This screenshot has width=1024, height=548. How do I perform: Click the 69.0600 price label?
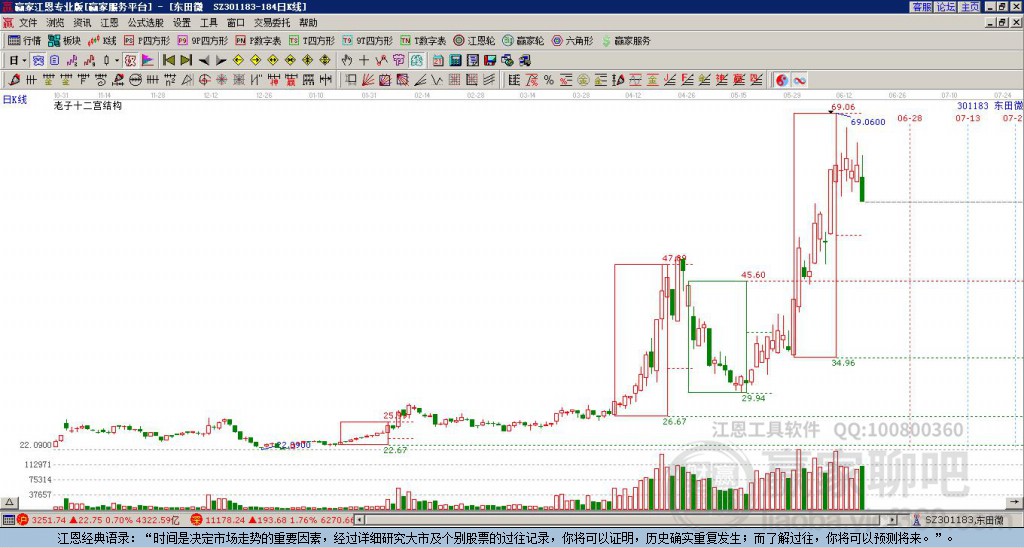click(868, 122)
